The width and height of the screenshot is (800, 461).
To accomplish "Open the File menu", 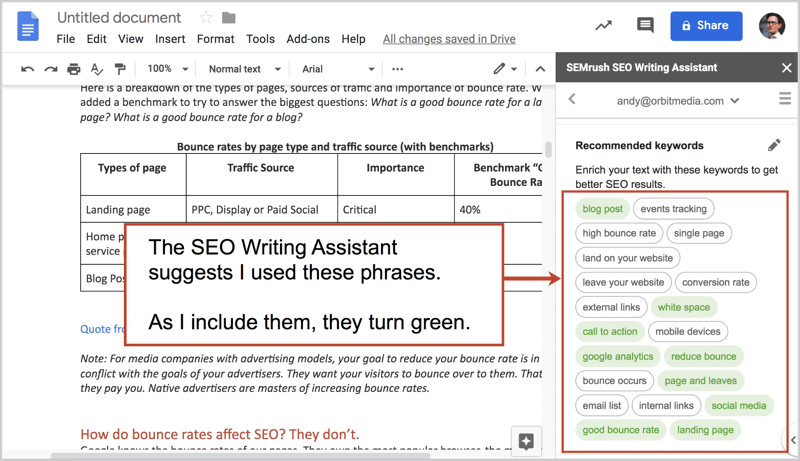I will [65, 39].
